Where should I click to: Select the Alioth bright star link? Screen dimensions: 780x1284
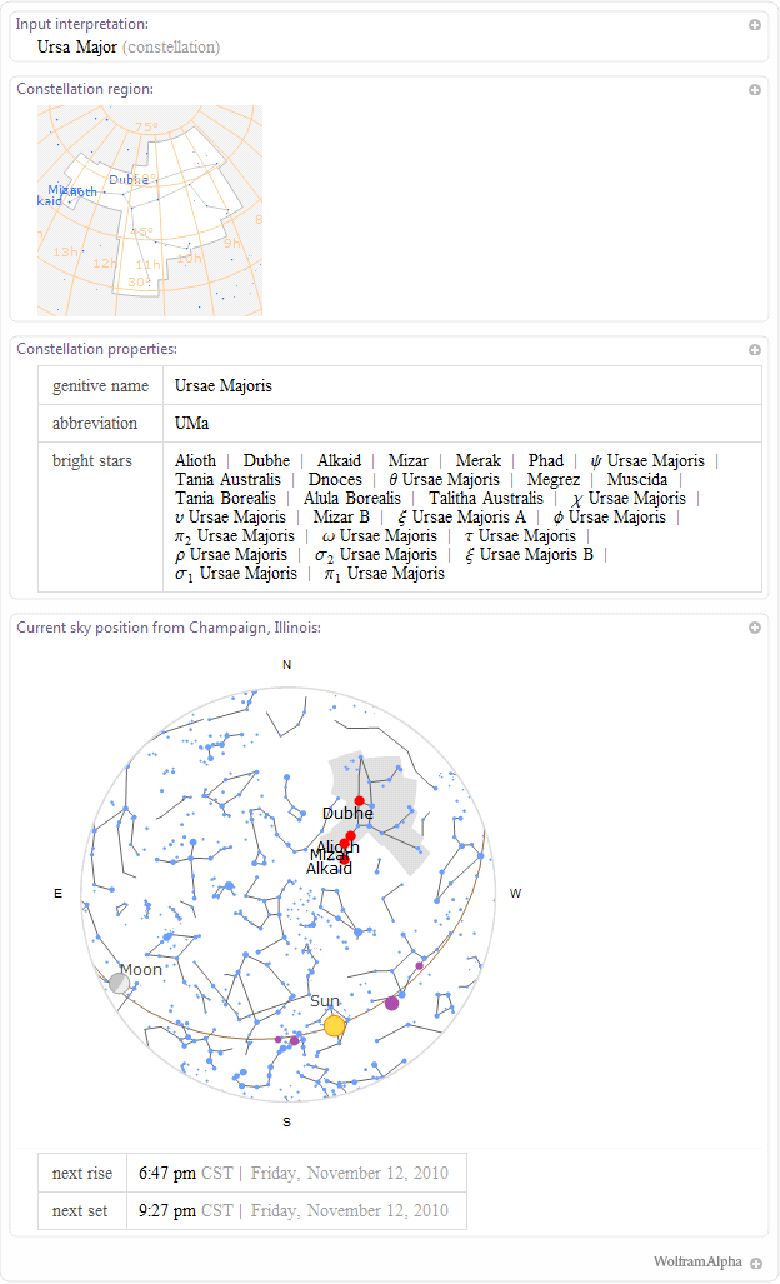(x=195, y=461)
